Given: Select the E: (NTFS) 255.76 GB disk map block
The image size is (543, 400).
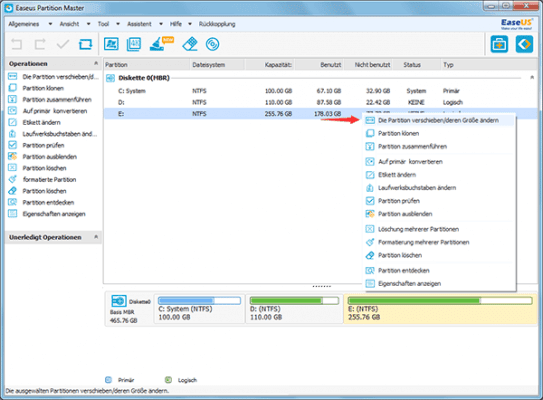Looking at the screenshot, I should click(440, 309).
